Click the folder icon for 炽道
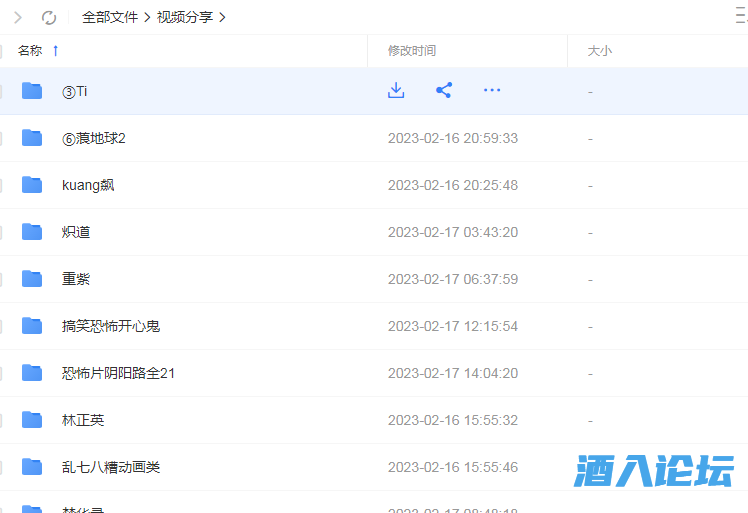This screenshot has height=513, width=748. point(32,232)
